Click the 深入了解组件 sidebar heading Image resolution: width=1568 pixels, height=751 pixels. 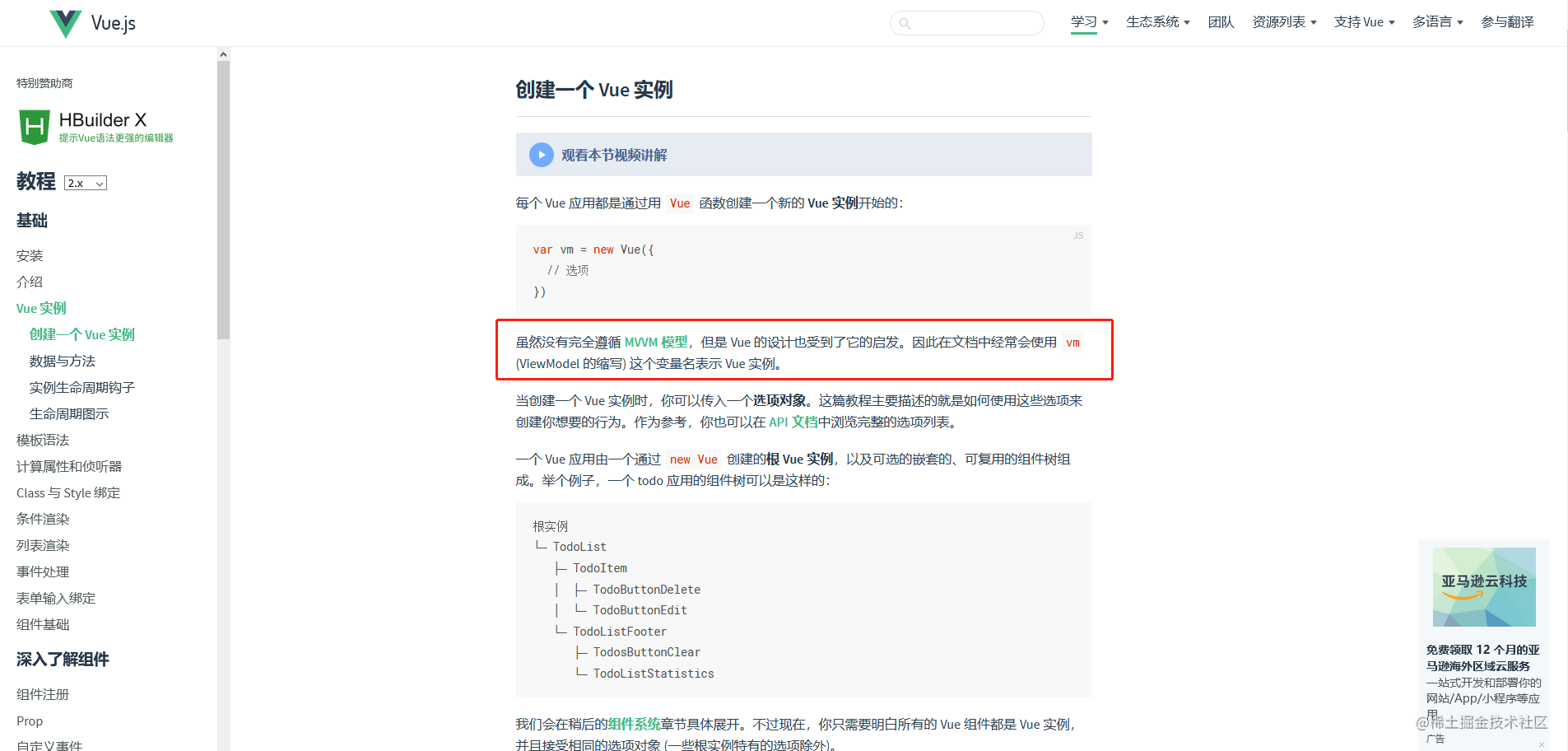[63, 659]
